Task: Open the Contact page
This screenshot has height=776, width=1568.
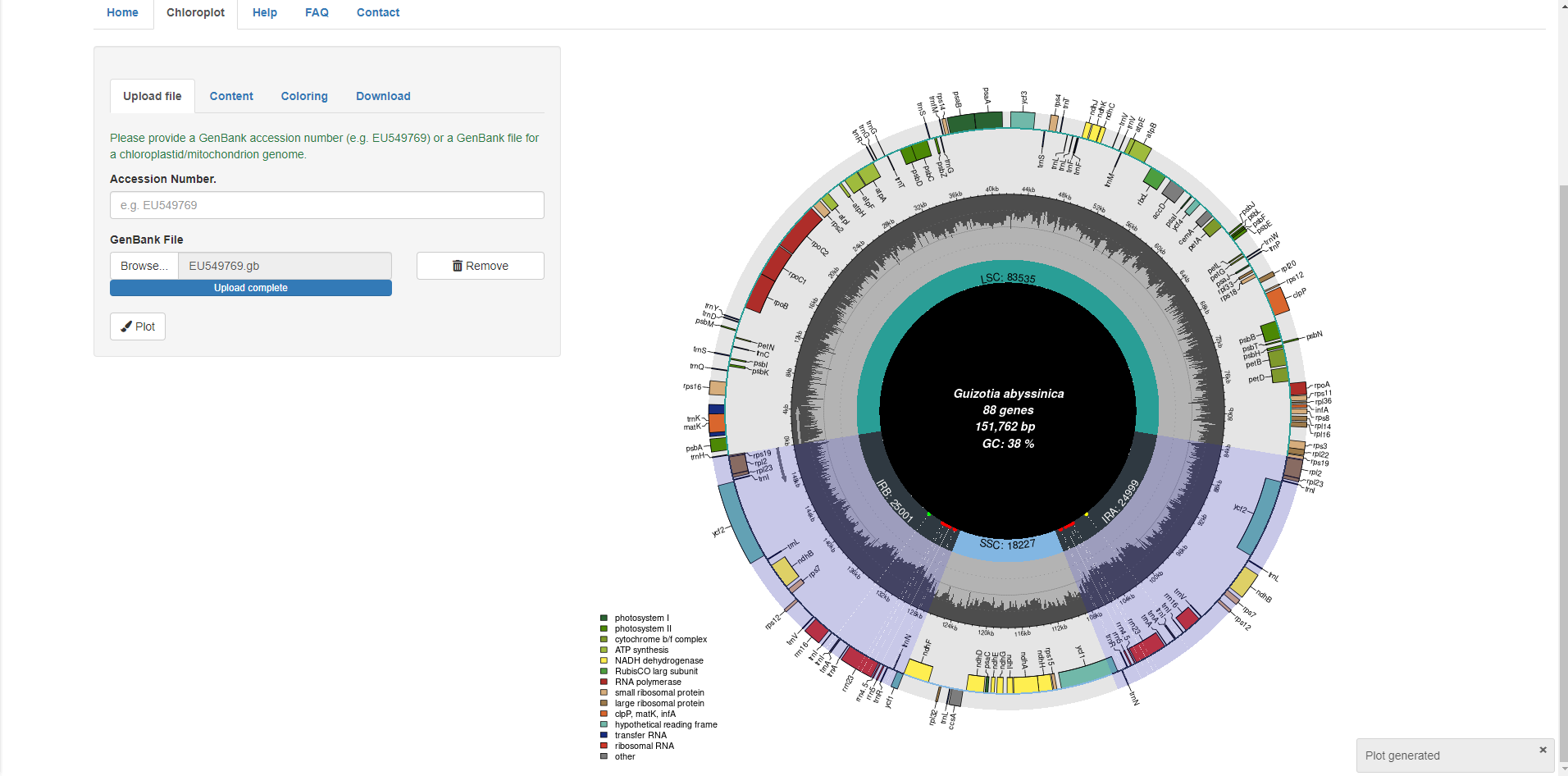Action: [377, 12]
